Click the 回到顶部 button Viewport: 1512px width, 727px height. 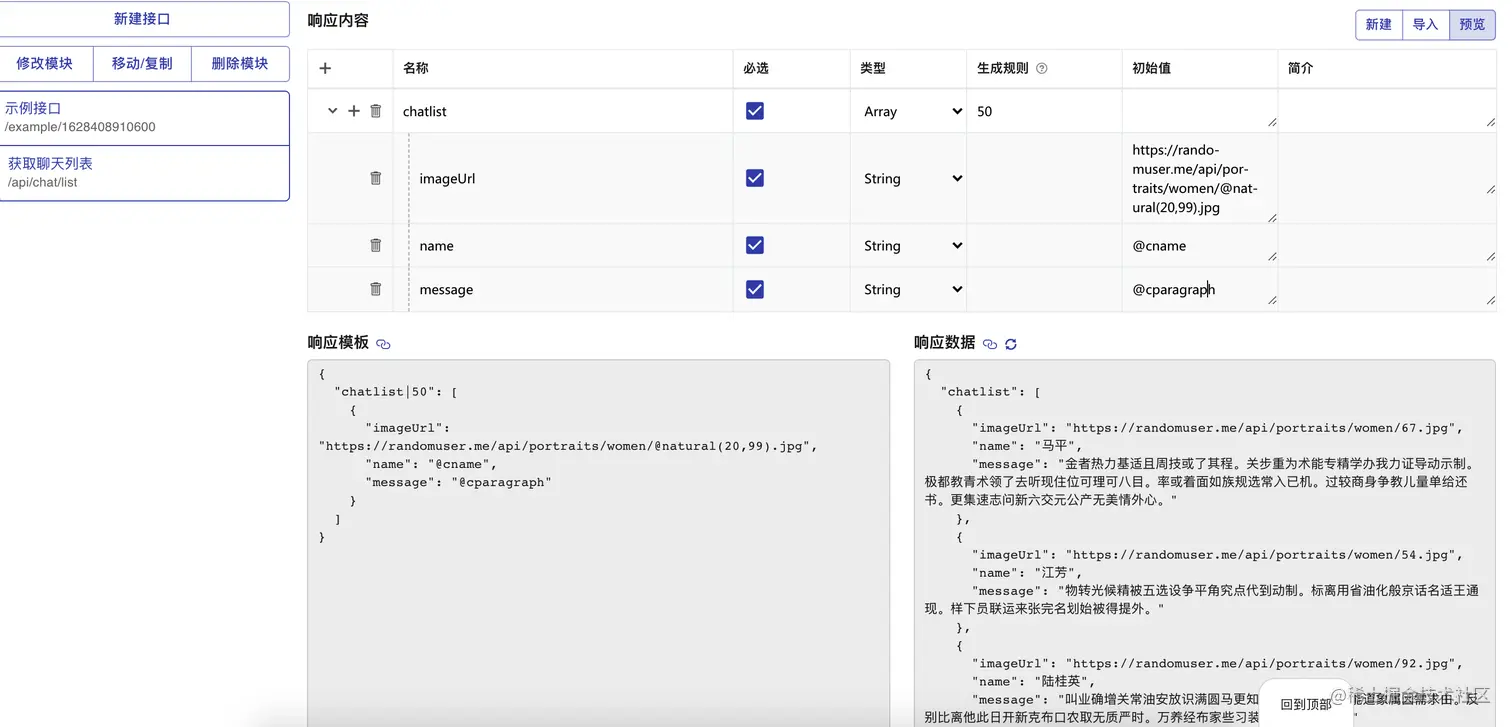point(1307,704)
